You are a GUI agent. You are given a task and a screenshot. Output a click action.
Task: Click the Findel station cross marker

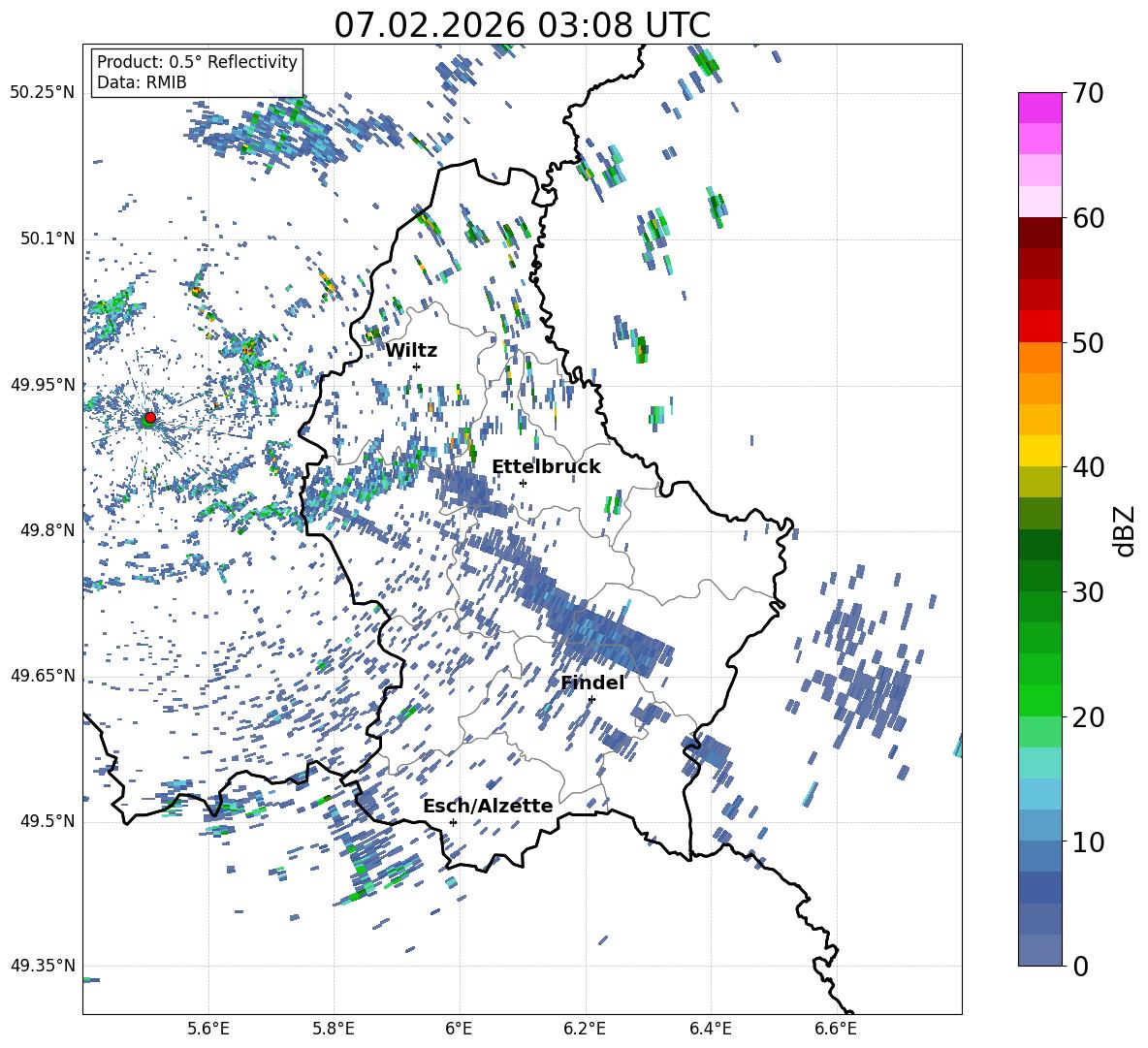coord(591,699)
